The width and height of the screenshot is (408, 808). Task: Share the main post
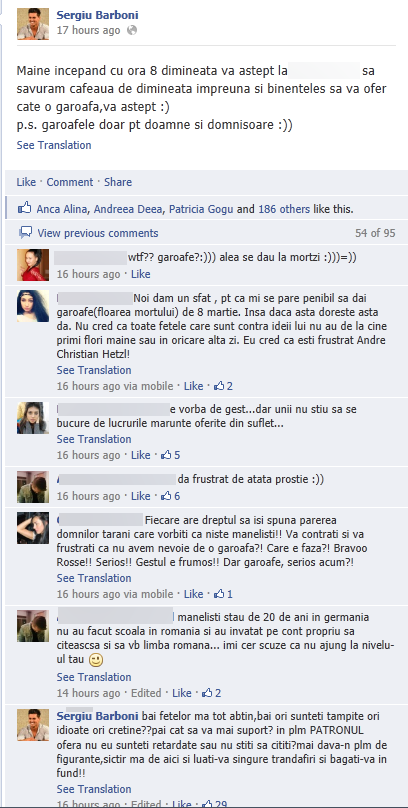click(118, 182)
